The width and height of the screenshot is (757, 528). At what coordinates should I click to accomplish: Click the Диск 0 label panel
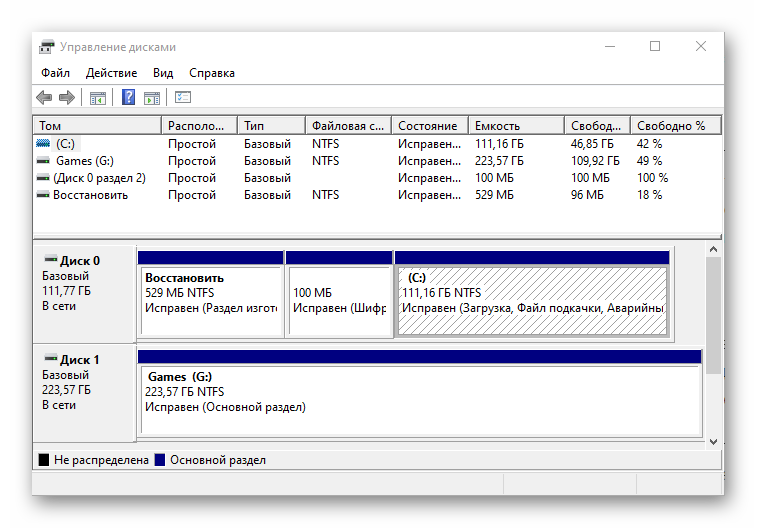click(x=84, y=294)
